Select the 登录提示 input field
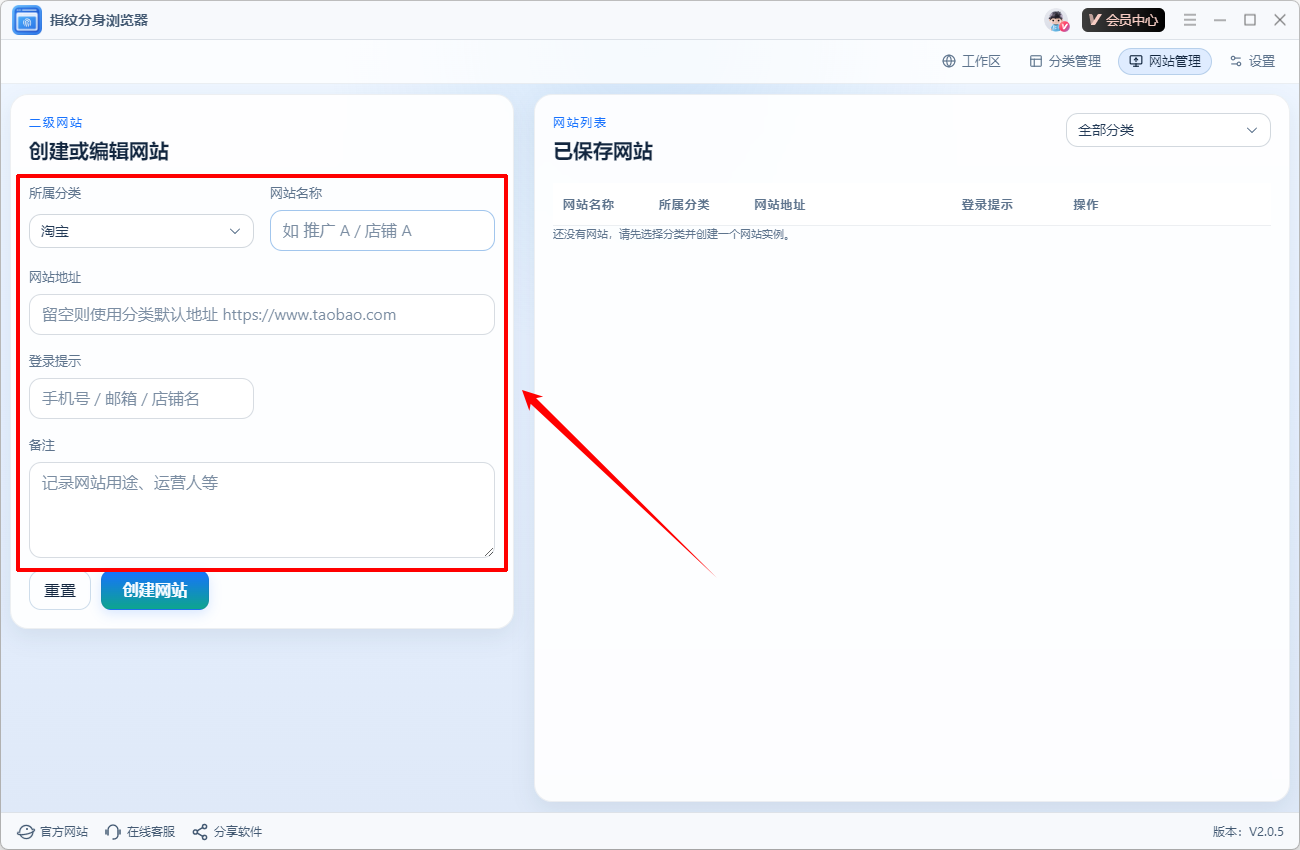Image resolution: width=1300 pixels, height=850 pixels. pyautogui.click(x=141, y=398)
